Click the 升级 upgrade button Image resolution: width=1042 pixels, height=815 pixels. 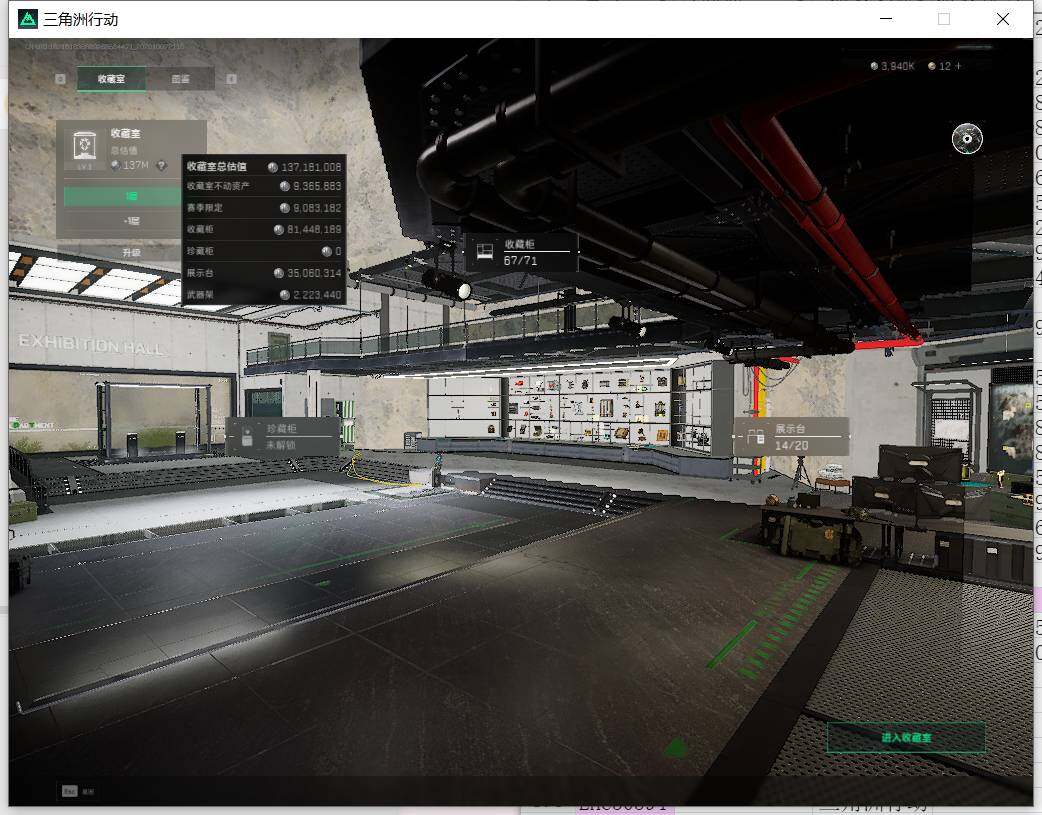coord(123,252)
